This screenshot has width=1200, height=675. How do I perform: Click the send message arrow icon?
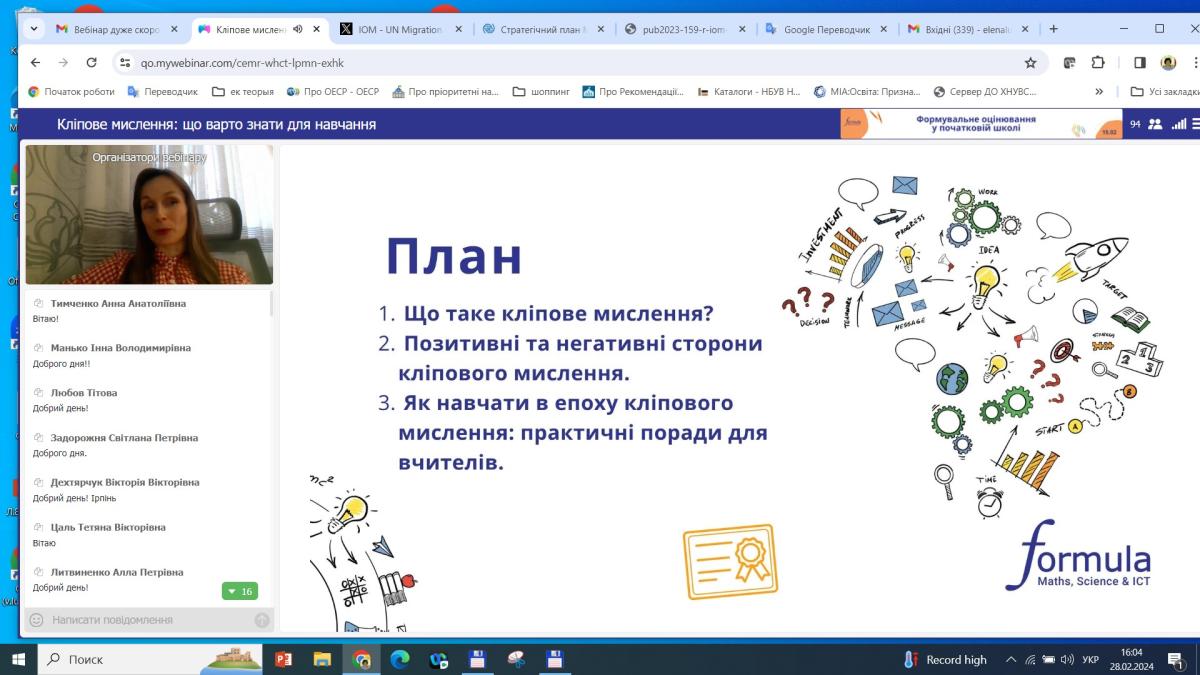tap(261, 620)
